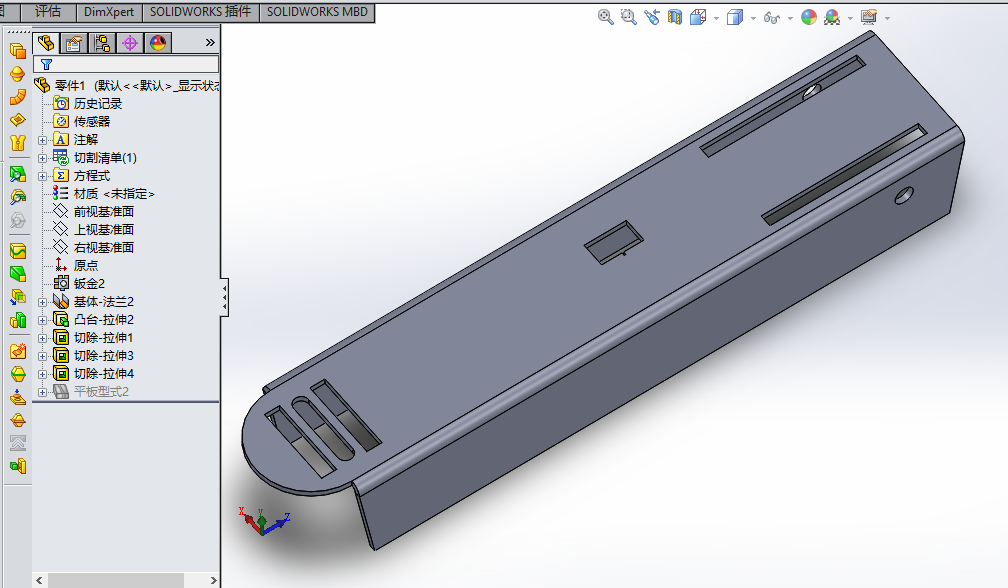The height and width of the screenshot is (588, 1008).
Task: Click the View Orientation cube icon
Action: click(x=698, y=17)
